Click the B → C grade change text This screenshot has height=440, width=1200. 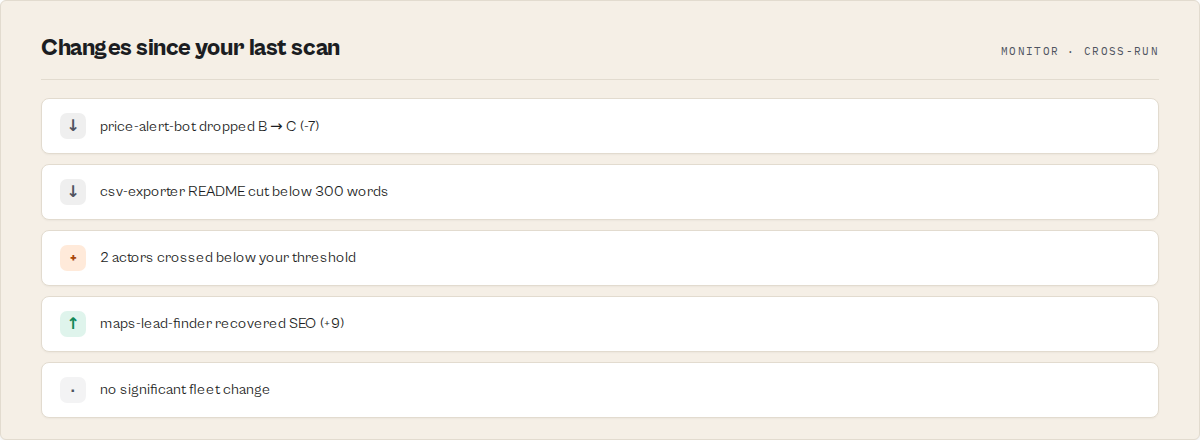(276, 126)
